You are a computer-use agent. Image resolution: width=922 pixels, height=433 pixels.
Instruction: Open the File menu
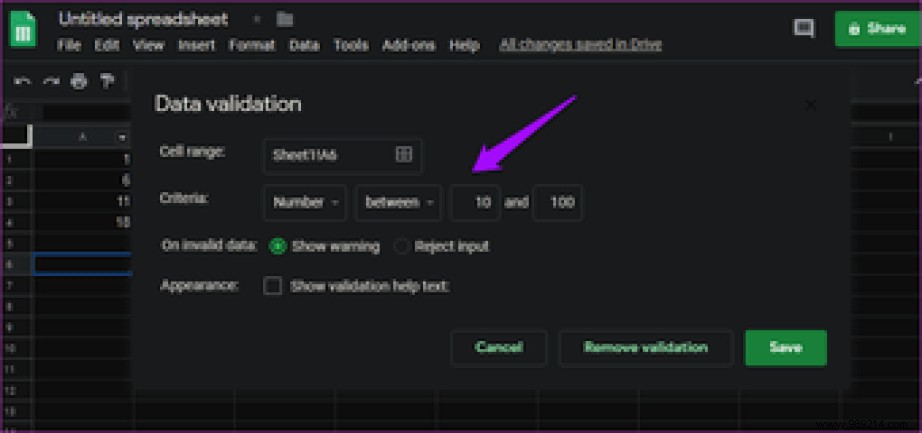click(x=69, y=45)
